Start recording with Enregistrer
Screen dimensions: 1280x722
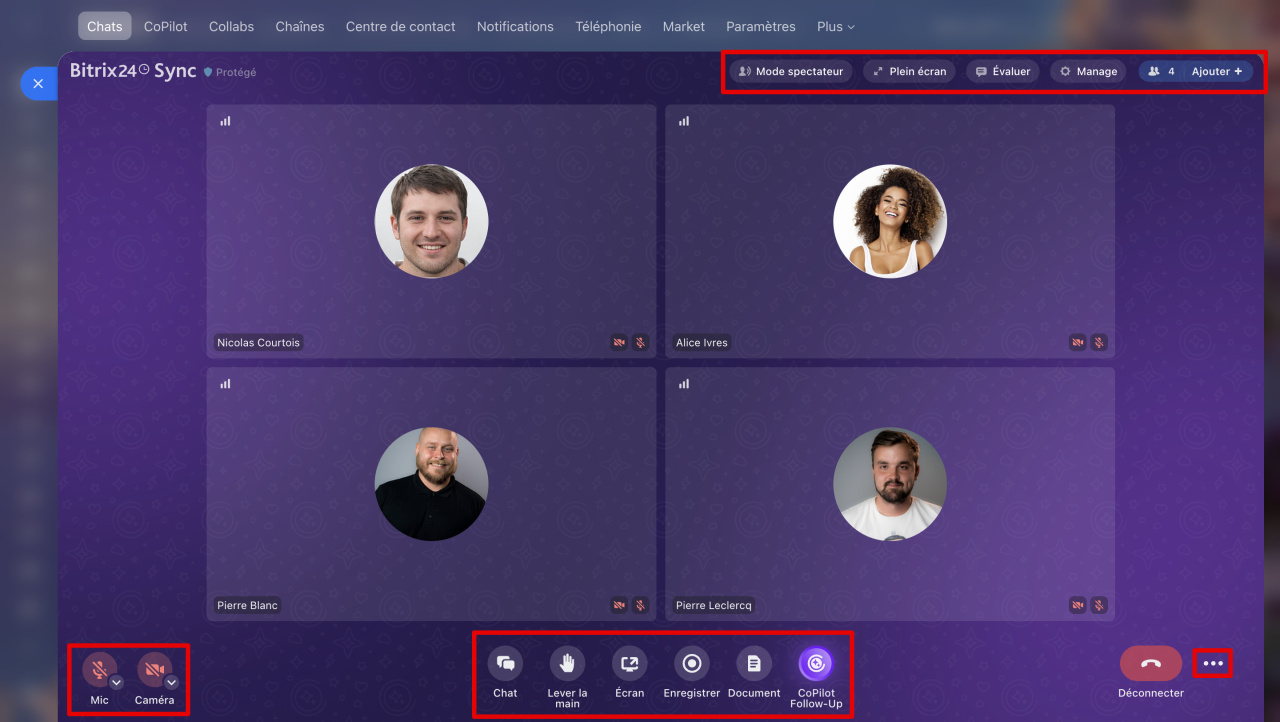pos(691,663)
